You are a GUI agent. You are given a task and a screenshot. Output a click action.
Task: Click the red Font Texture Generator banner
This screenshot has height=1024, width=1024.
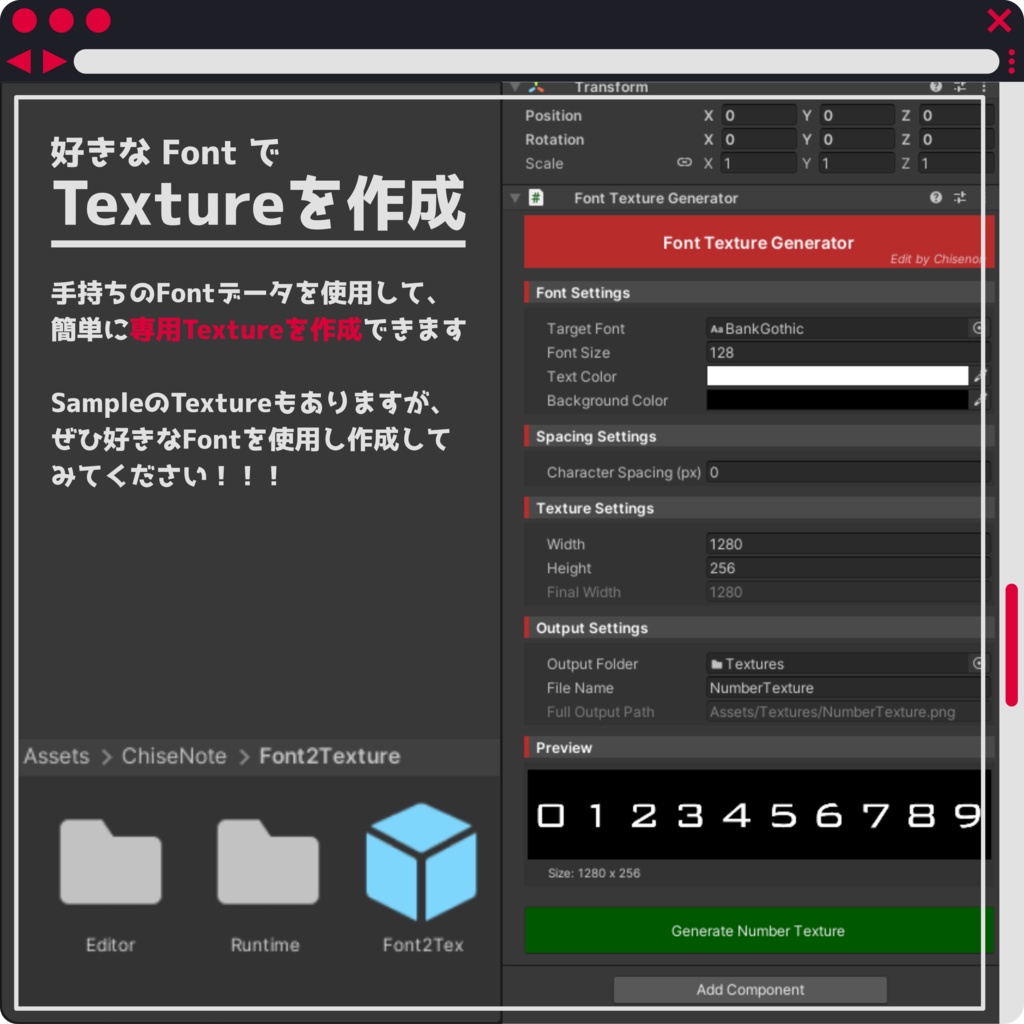(x=759, y=242)
